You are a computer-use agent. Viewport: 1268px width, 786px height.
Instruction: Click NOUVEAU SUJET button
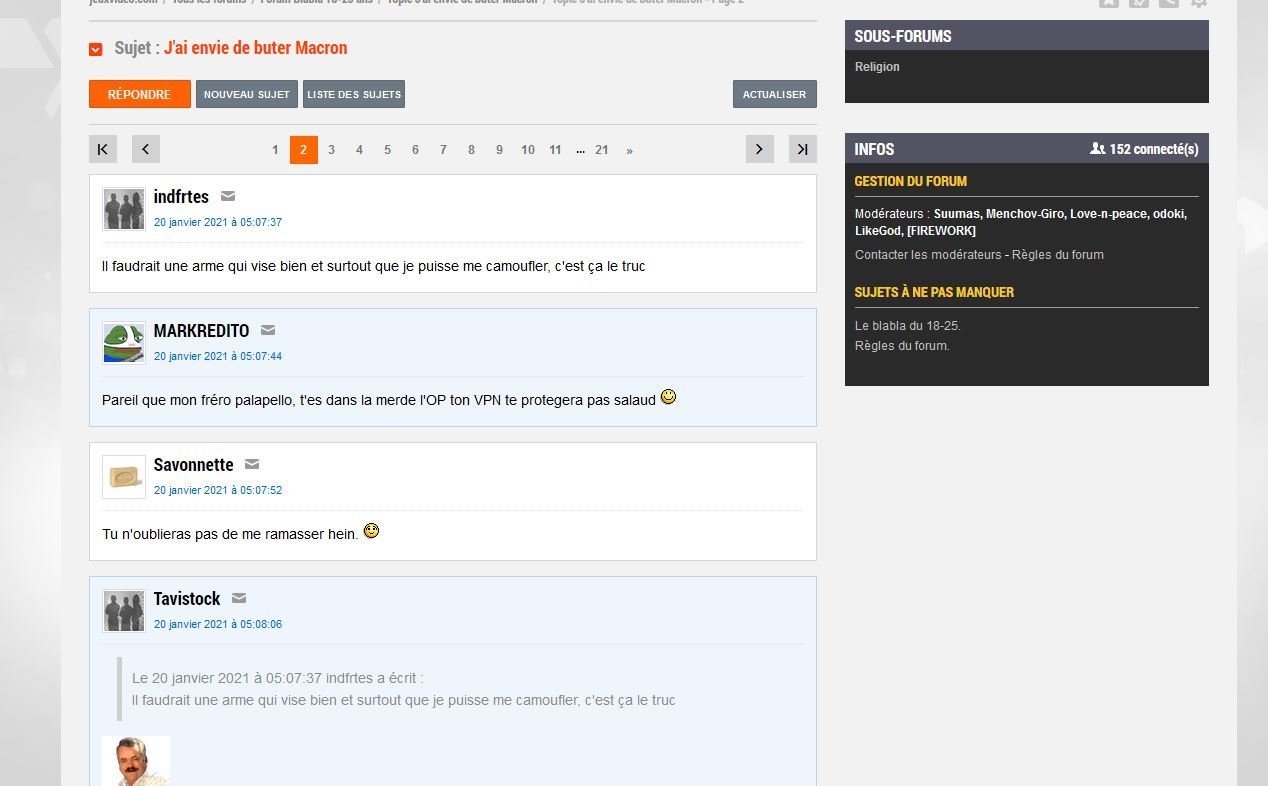(247, 94)
